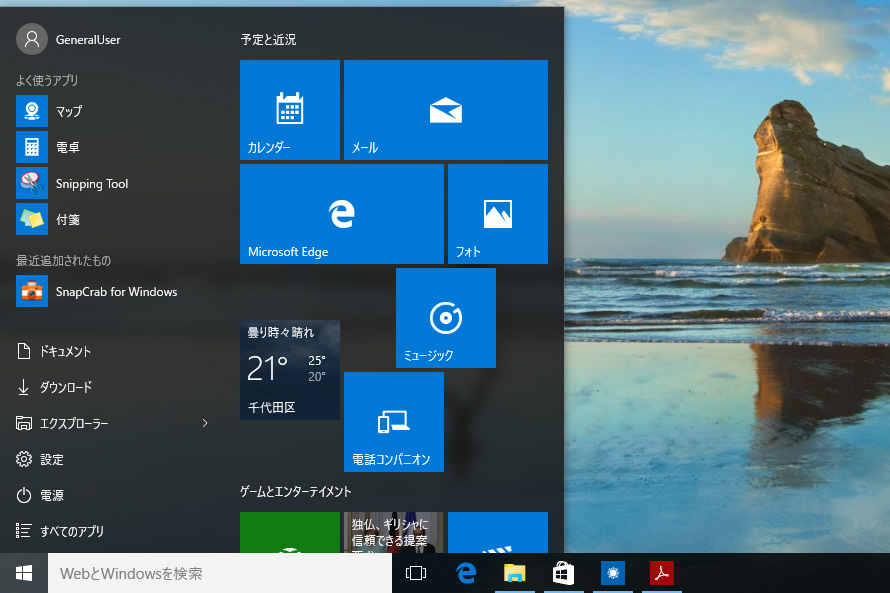The height and width of the screenshot is (593, 890).
Task: Open the Store from the taskbar
Action: pyautogui.click(x=564, y=573)
